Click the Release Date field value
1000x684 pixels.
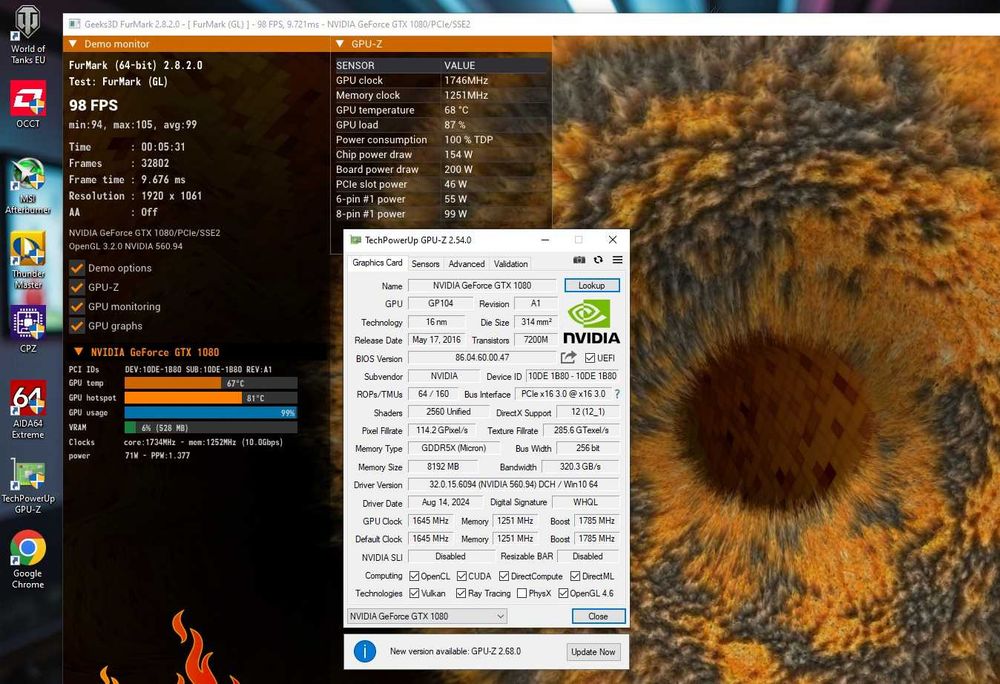[436, 340]
